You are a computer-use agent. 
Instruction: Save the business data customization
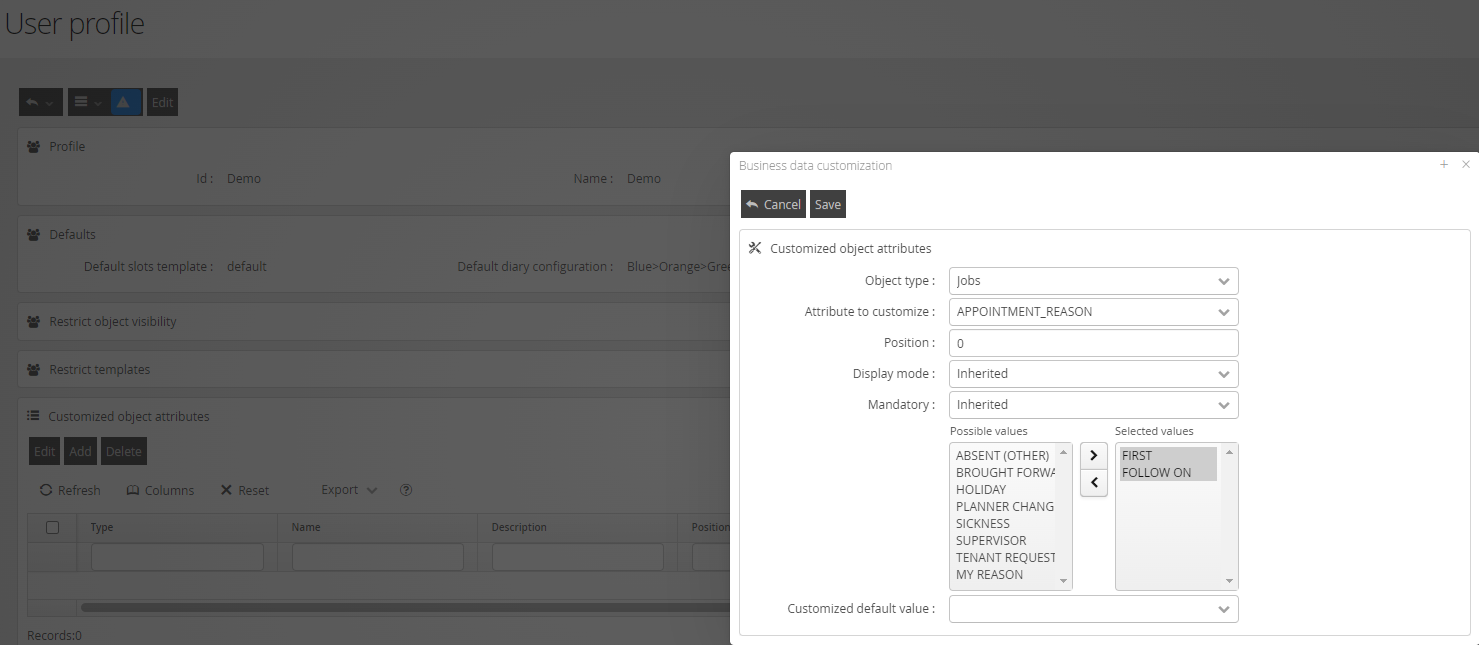[x=828, y=204]
